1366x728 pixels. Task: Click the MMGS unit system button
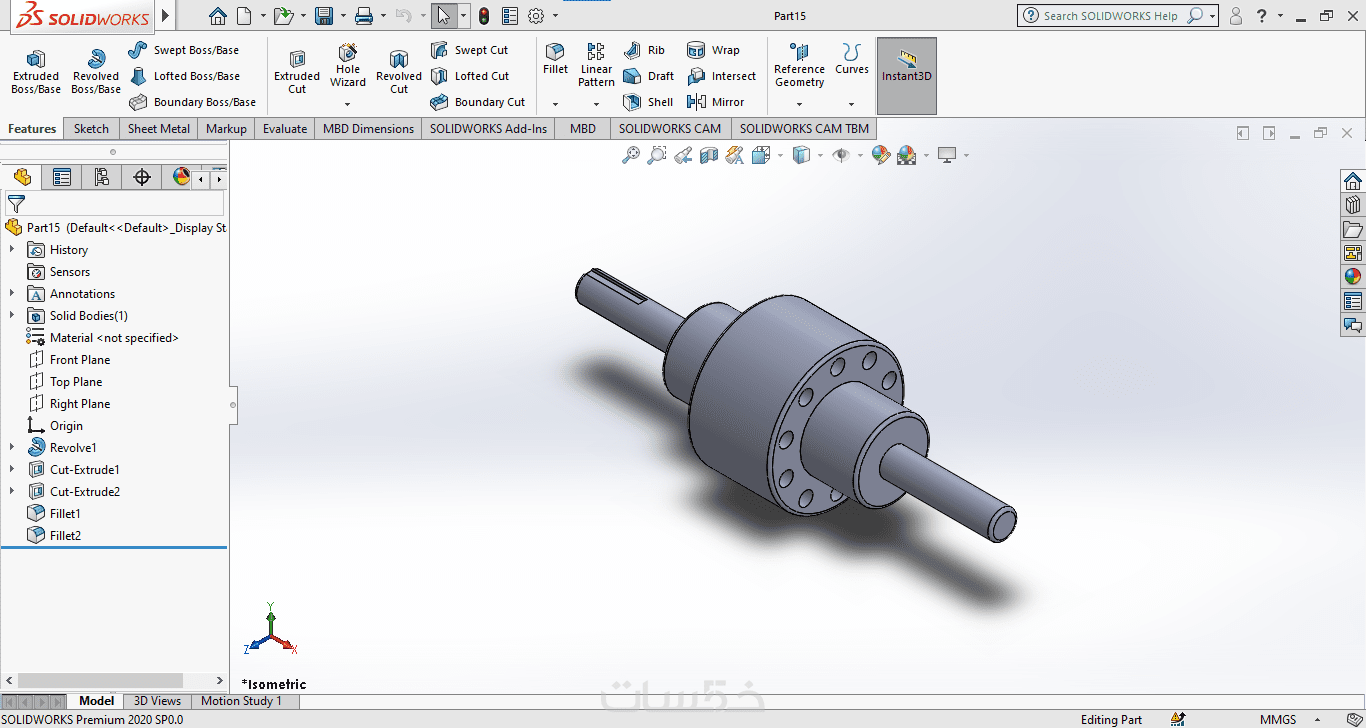point(1278,720)
